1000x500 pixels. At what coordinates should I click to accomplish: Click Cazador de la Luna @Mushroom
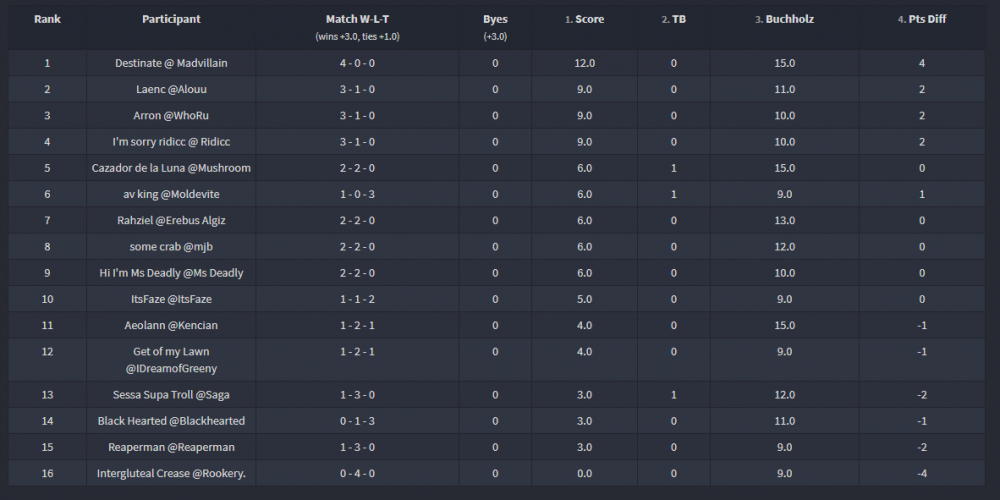[x=171, y=168]
